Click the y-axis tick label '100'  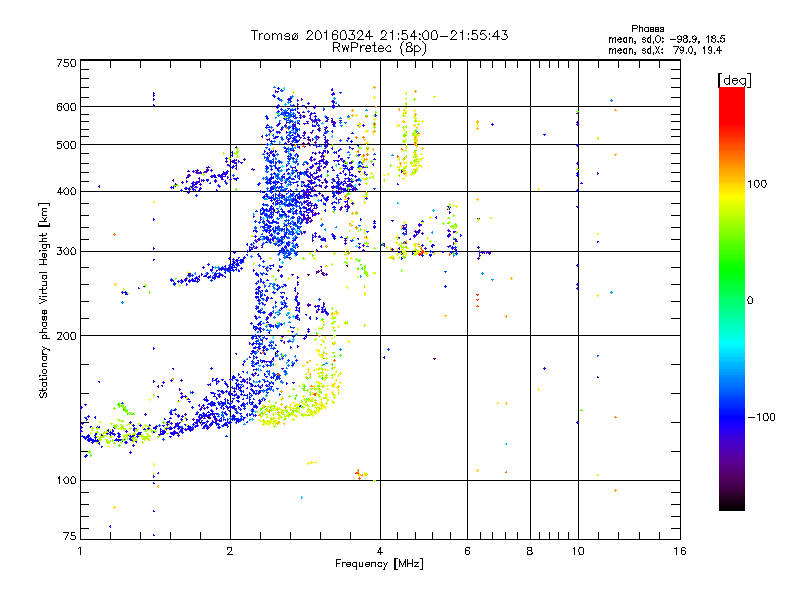[x=67, y=481]
